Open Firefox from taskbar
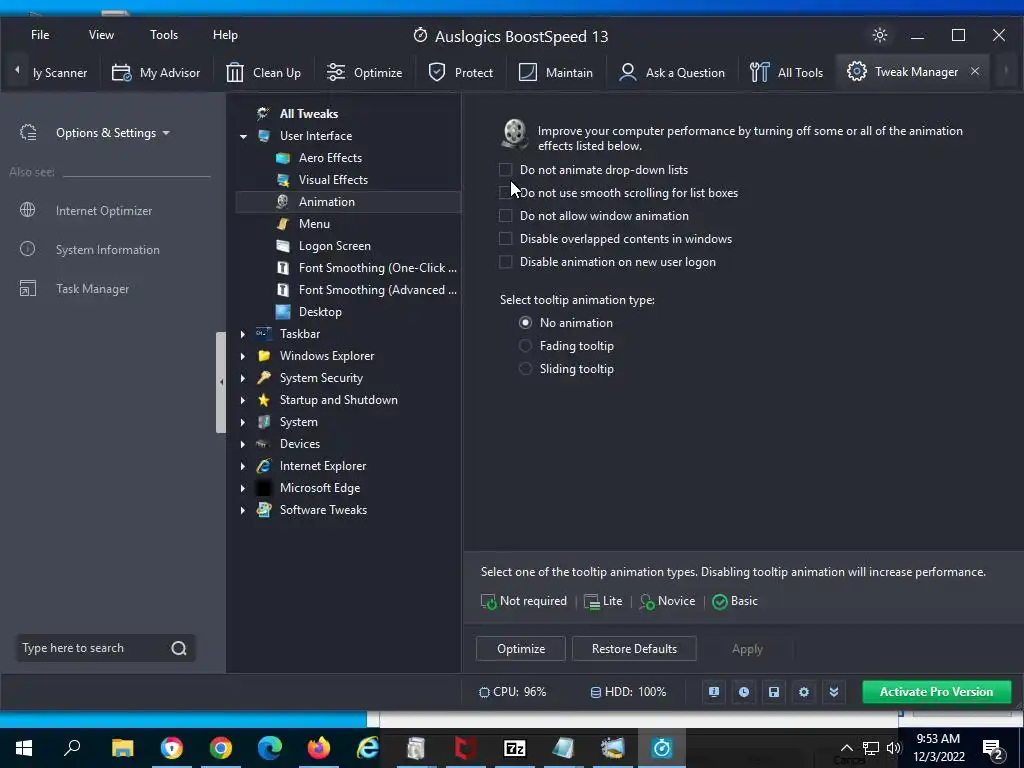 point(319,748)
